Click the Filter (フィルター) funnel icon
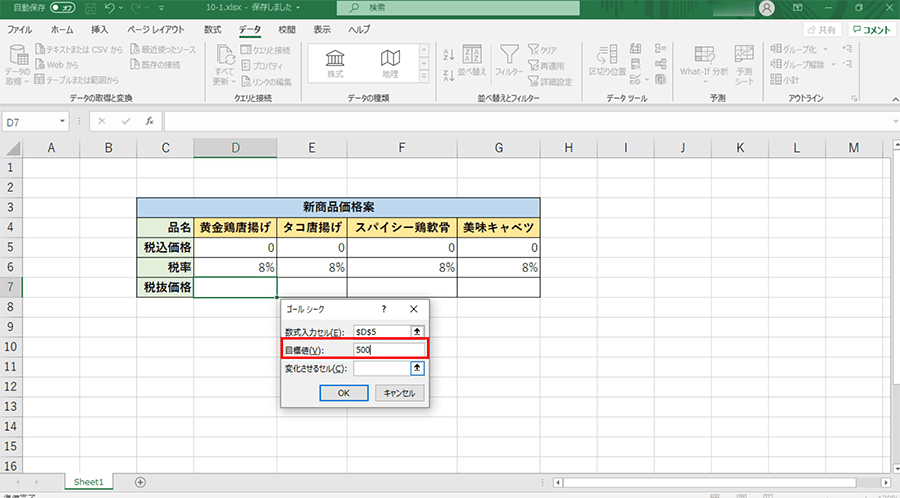The height and width of the screenshot is (498, 900). click(509, 59)
